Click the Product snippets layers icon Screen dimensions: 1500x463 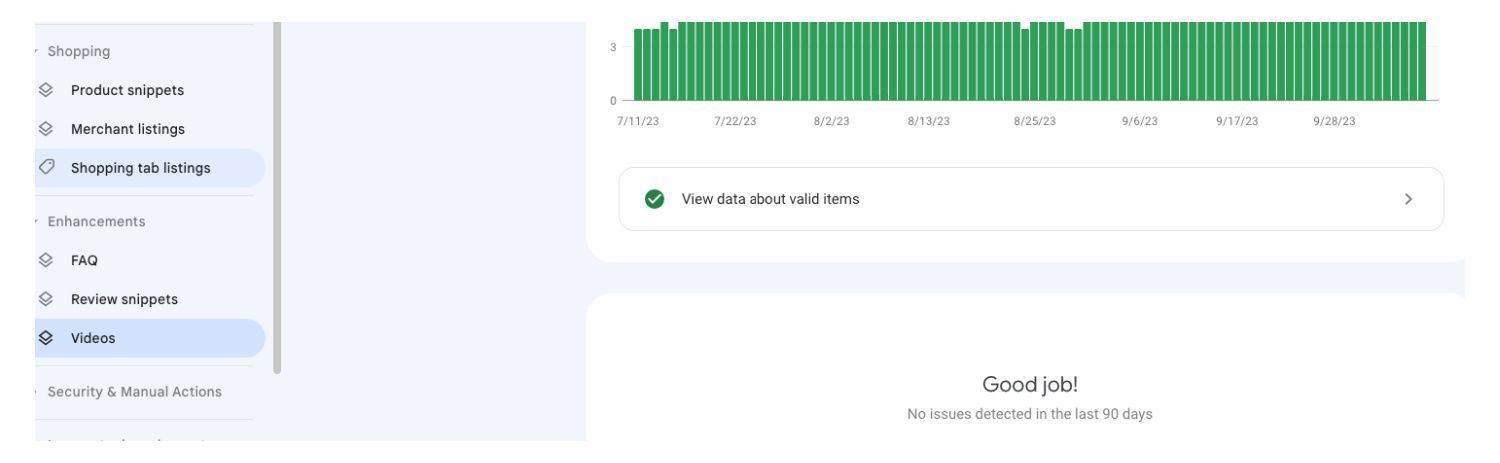(45, 90)
